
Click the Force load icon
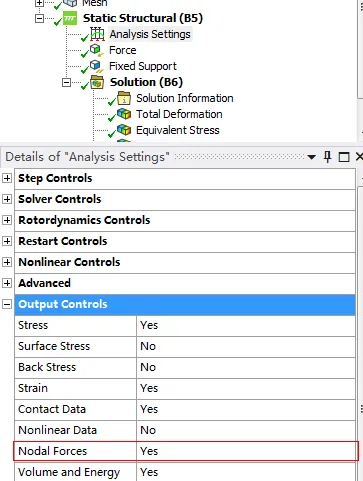[96, 50]
